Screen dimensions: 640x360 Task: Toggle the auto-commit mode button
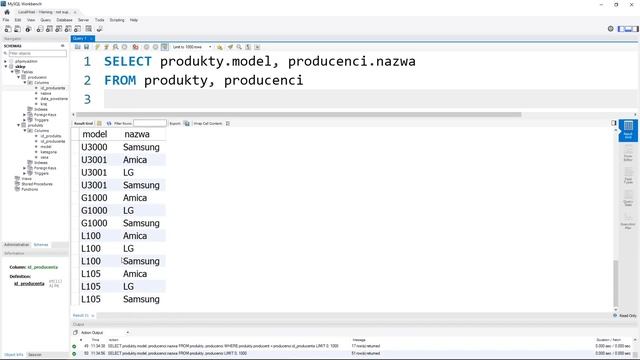(x=164, y=47)
